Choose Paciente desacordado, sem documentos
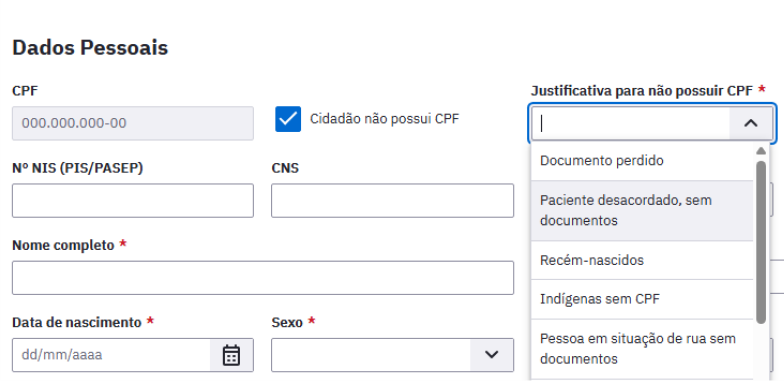The height and width of the screenshot is (381, 784). [642, 210]
